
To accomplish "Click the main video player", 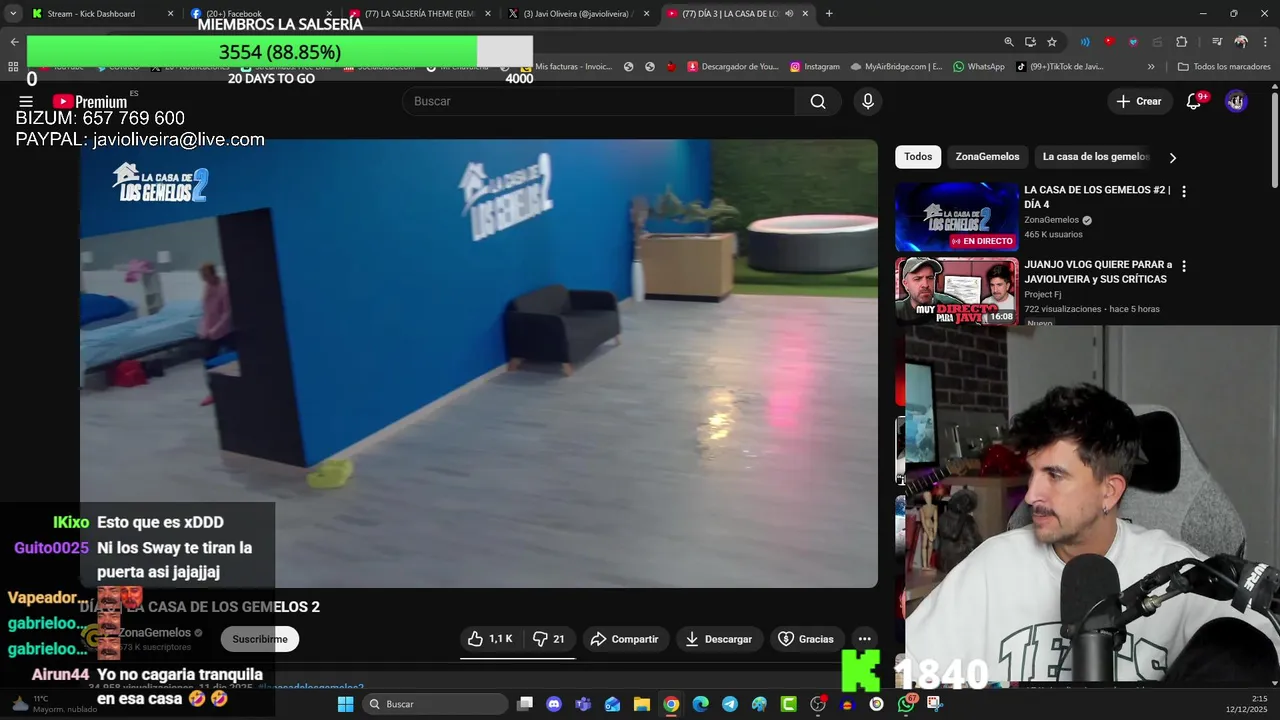I will [x=479, y=363].
